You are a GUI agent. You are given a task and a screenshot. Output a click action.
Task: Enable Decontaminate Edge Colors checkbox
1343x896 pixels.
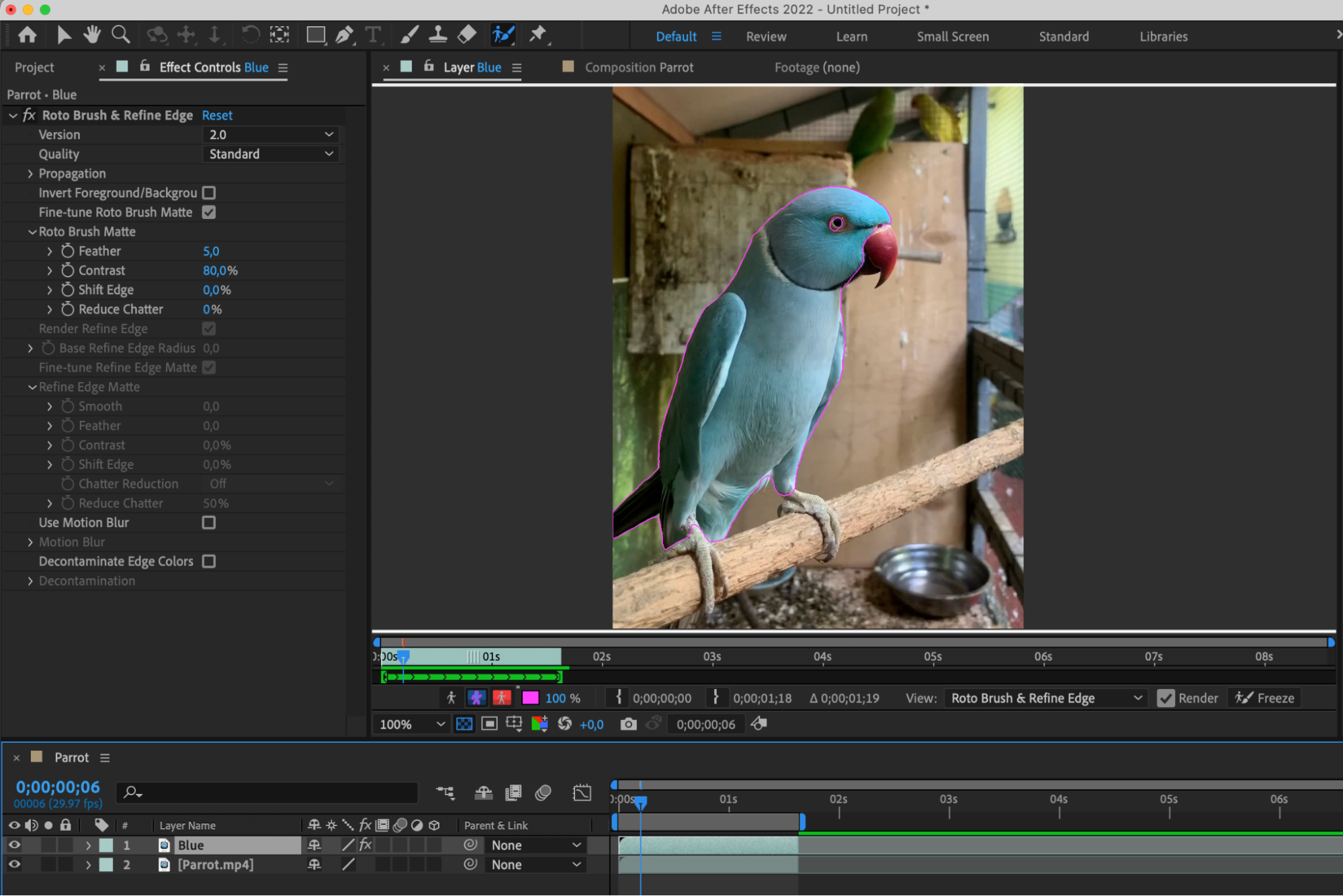[x=209, y=562]
